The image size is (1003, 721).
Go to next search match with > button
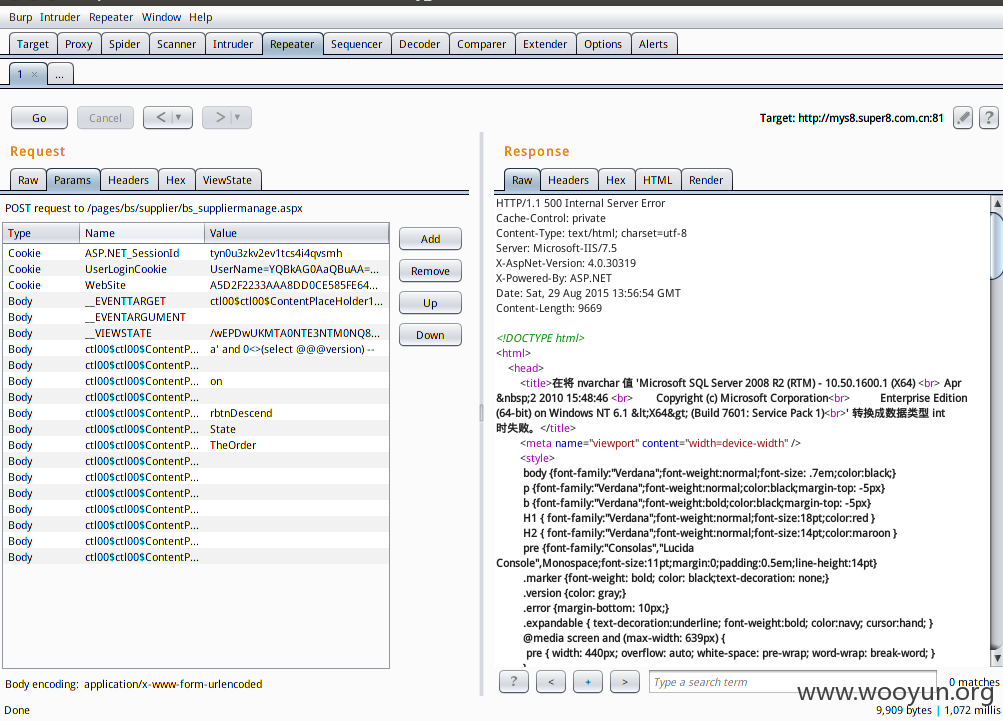(625, 682)
